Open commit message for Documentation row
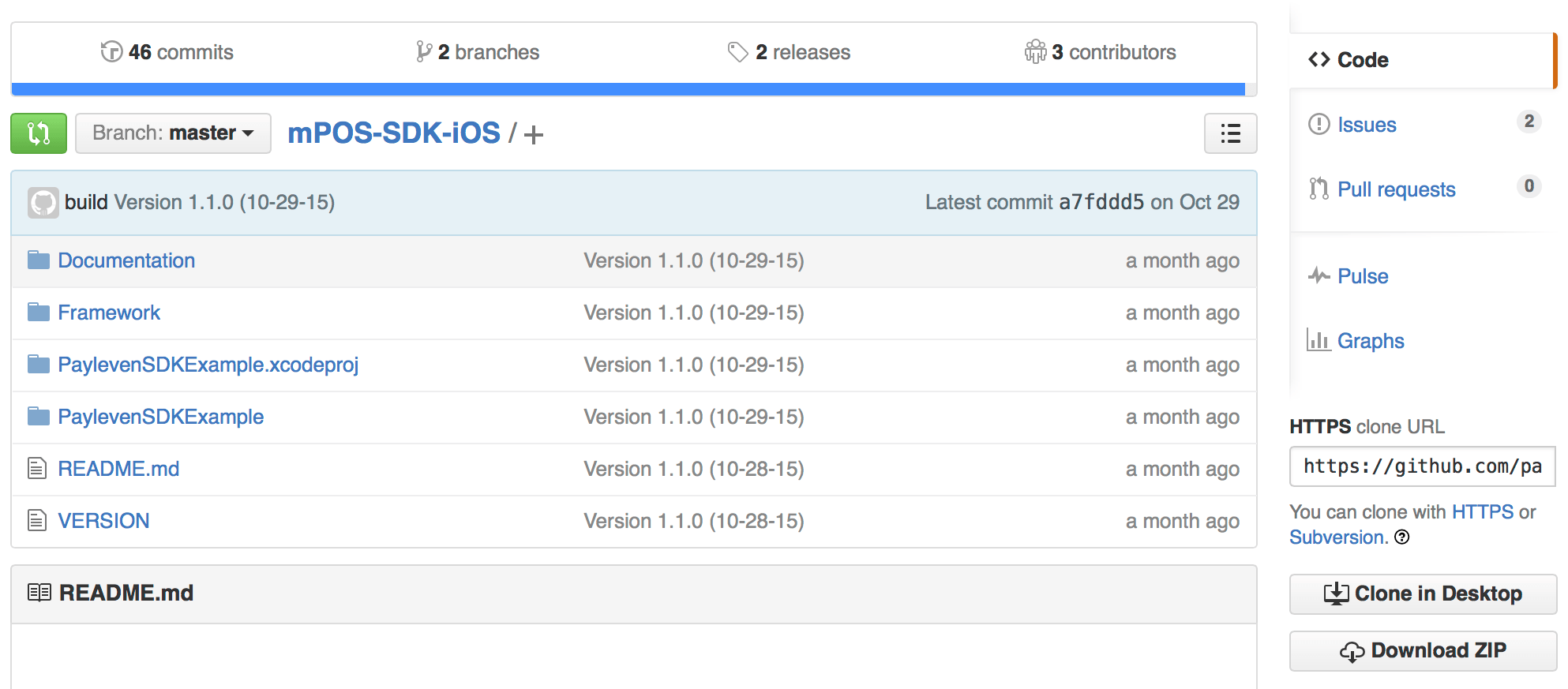1568x689 pixels. click(694, 260)
